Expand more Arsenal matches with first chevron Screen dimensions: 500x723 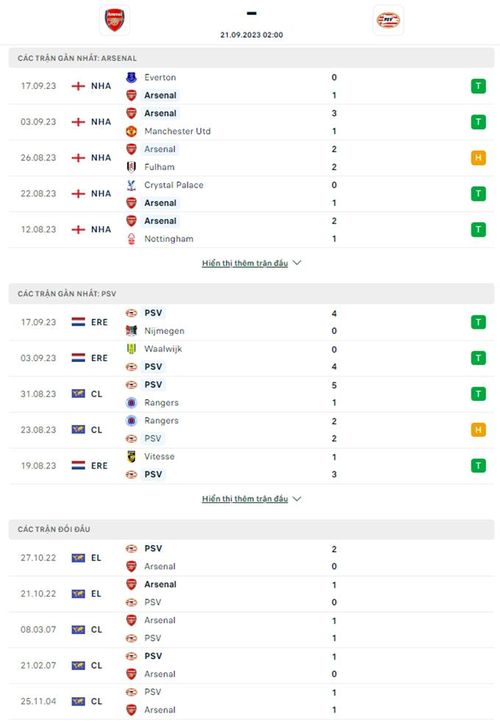pyautogui.click(x=297, y=263)
